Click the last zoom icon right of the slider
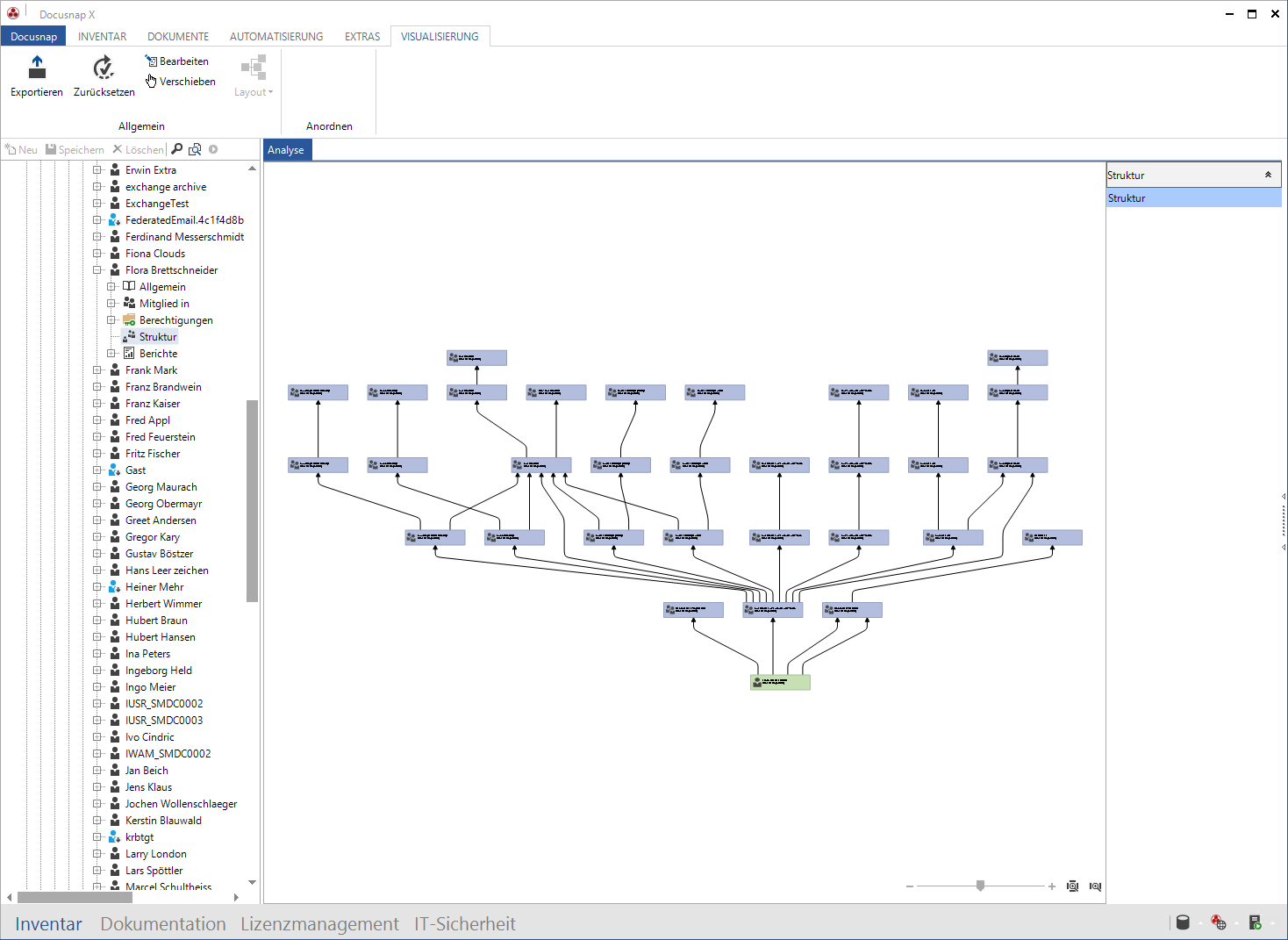The image size is (1288, 940). [1095, 886]
